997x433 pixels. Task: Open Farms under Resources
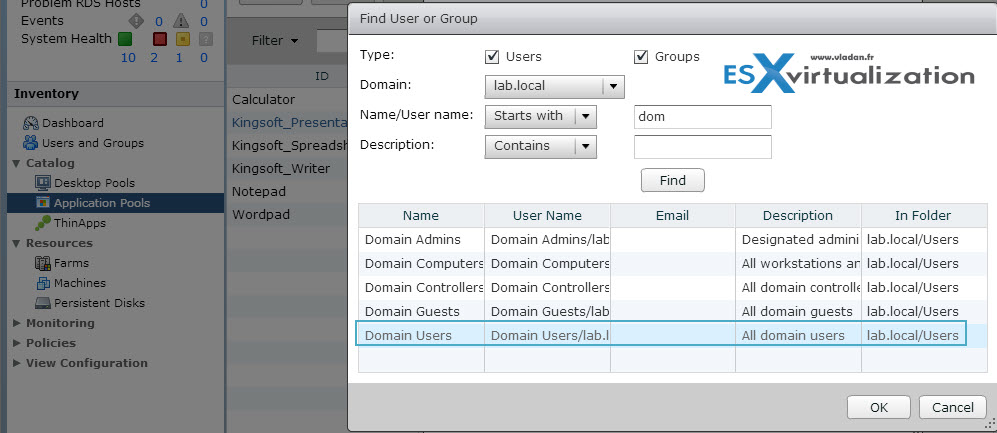pyautogui.click(x=71, y=263)
